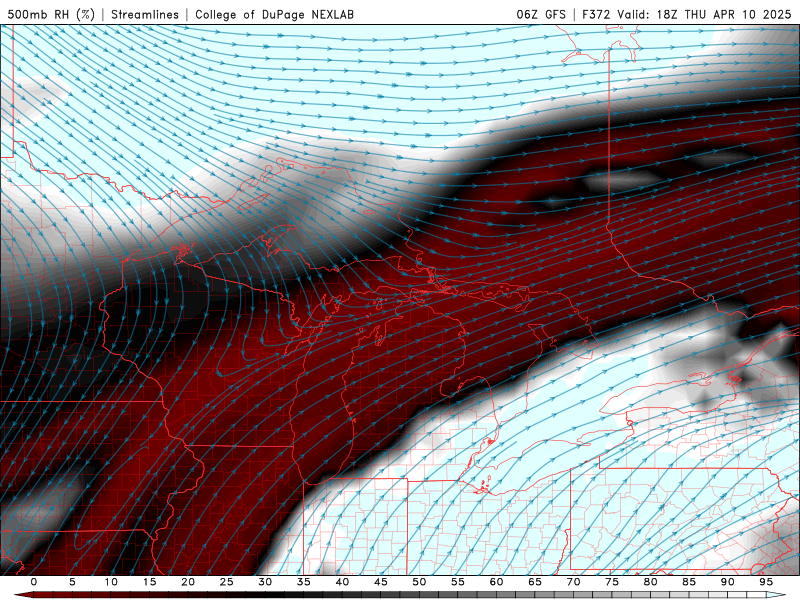The width and height of the screenshot is (800, 600).
Task: Click the "F372" forecast hour text
Action: point(596,14)
